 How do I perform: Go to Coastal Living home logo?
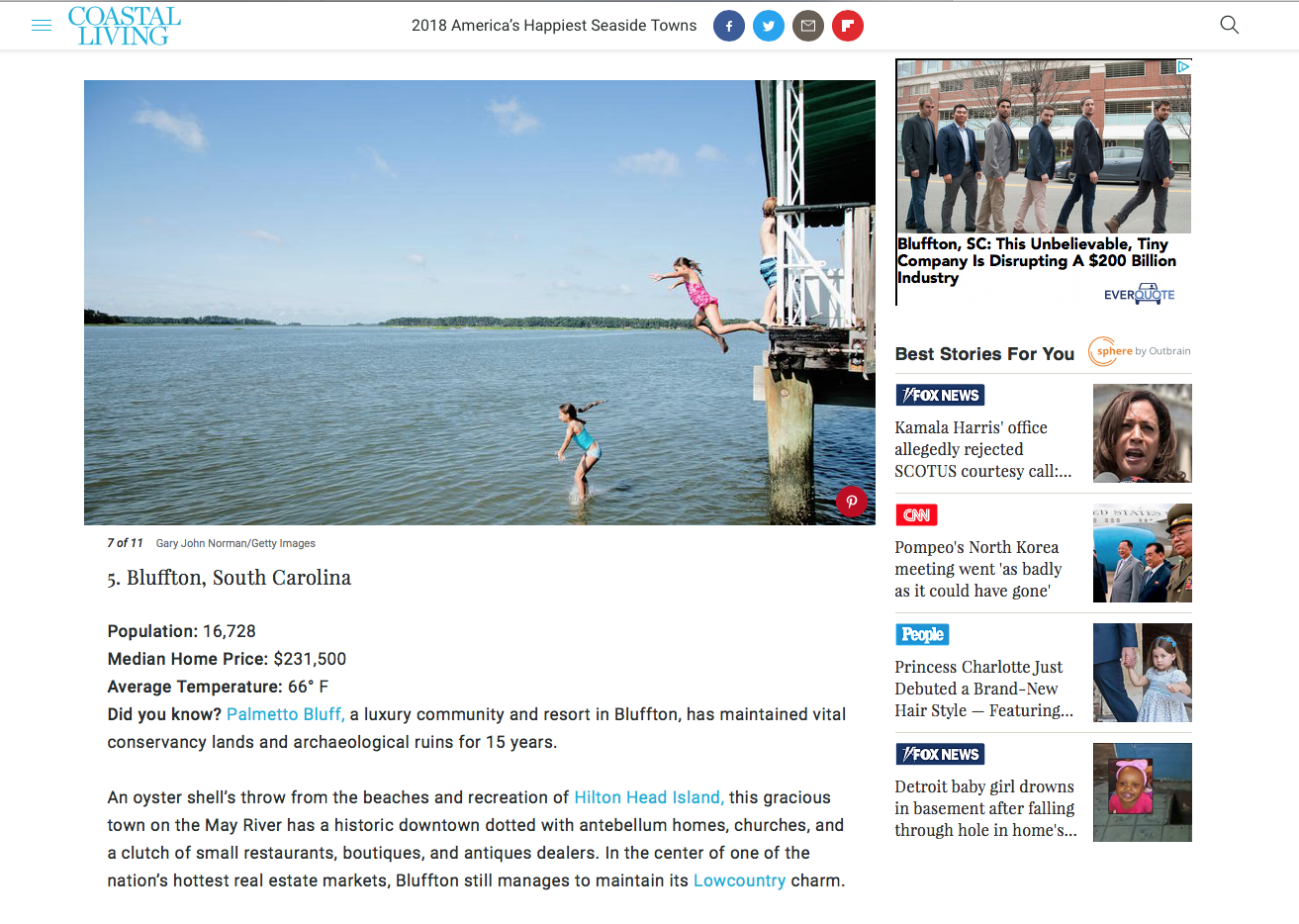coord(125,26)
